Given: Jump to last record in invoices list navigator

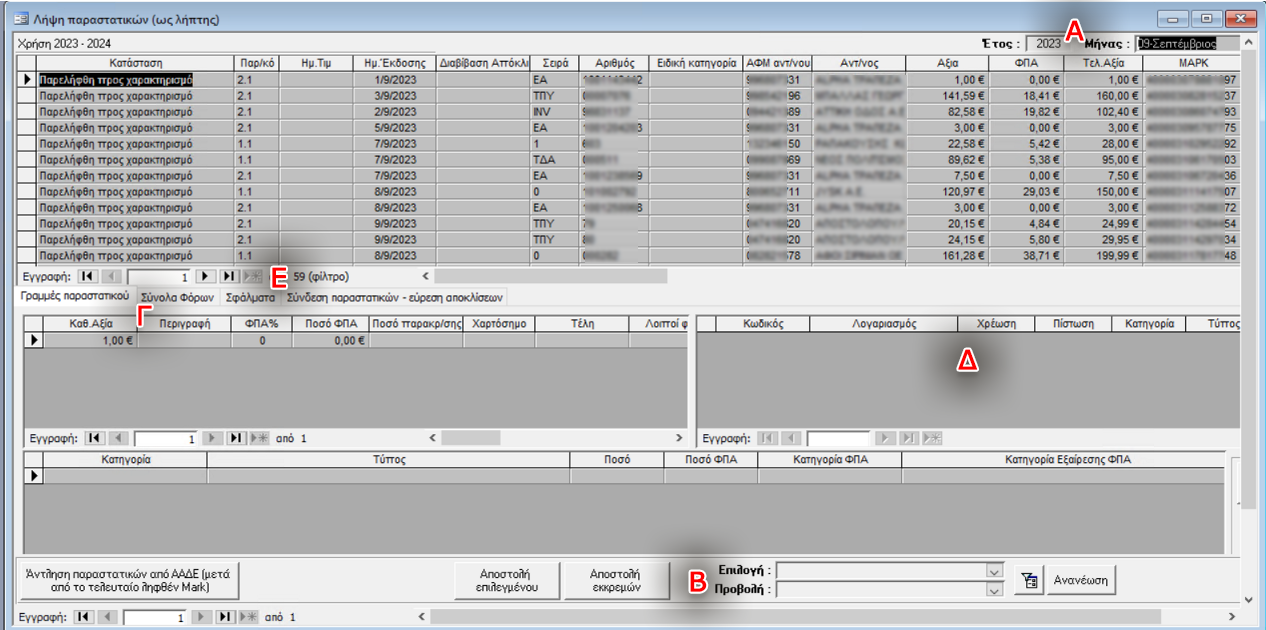Looking at the screenshot, I should point(229,276).
